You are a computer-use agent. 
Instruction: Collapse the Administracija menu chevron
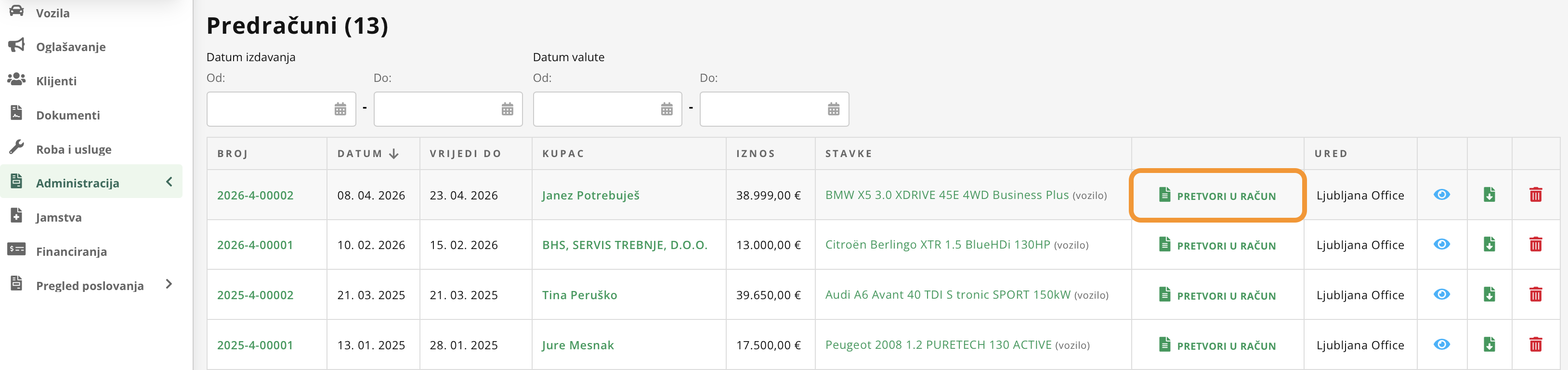click(x=169, y=182)
